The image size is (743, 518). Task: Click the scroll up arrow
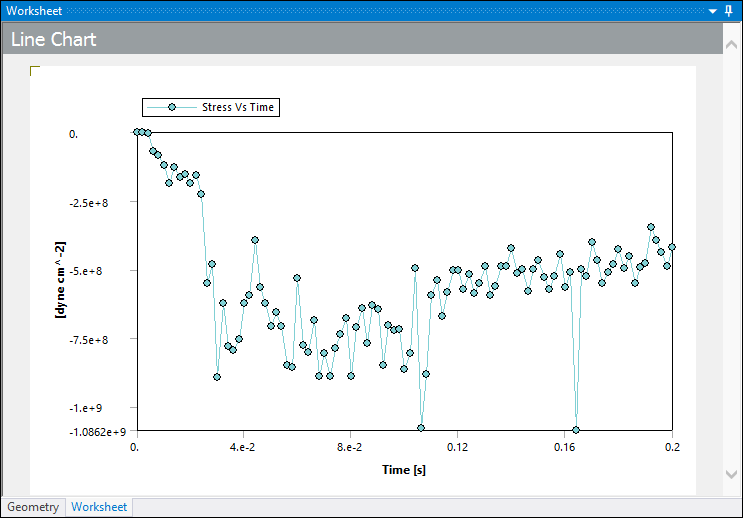tap(731, 45)
